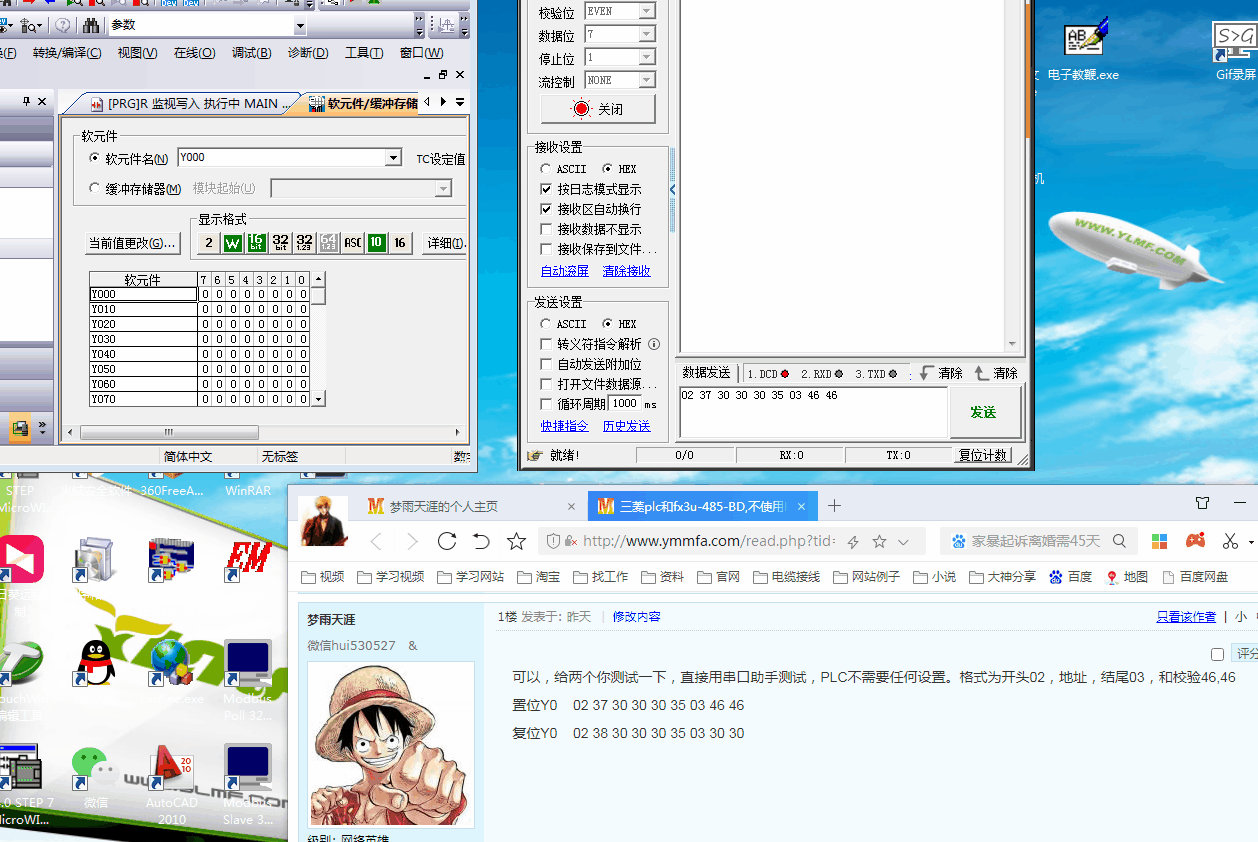The height and width of the screenshot is (842, 1258).
Task: Switch display to binary format '2' icon
Action: click(x=208, y=243)
